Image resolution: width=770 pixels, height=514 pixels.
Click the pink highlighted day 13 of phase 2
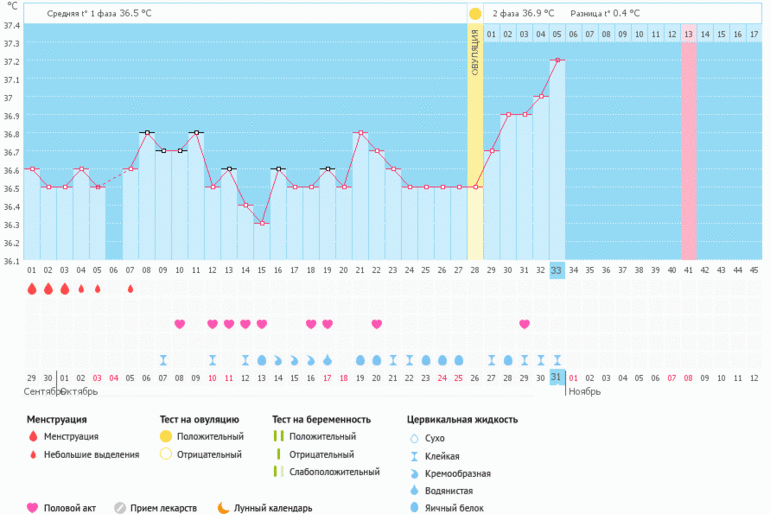click(x=689, y=35)
